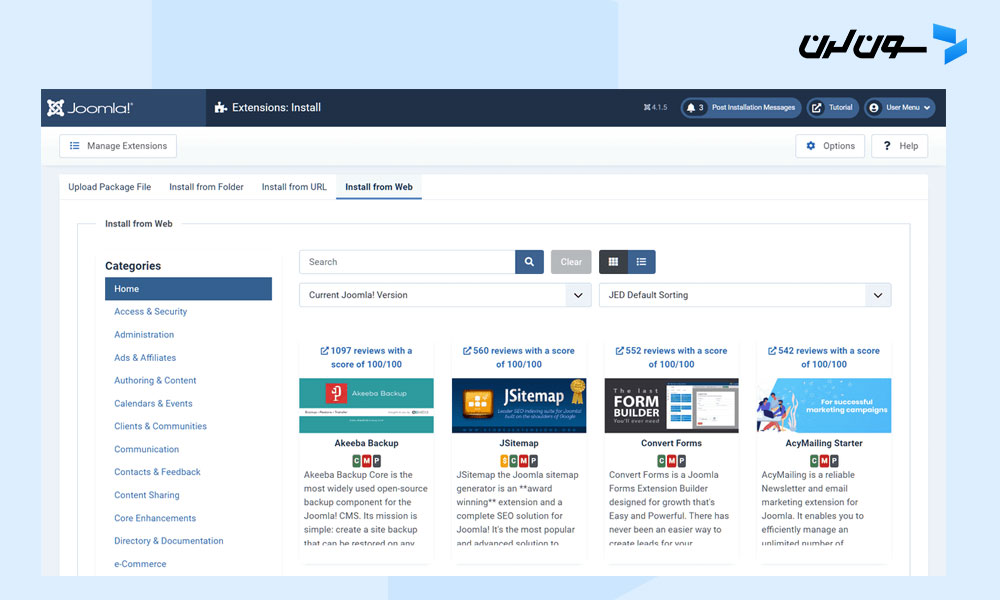1000x600 pixels.
Task: Click AcyMailing Starter's gray P badge
Action: tap(834, 460)
